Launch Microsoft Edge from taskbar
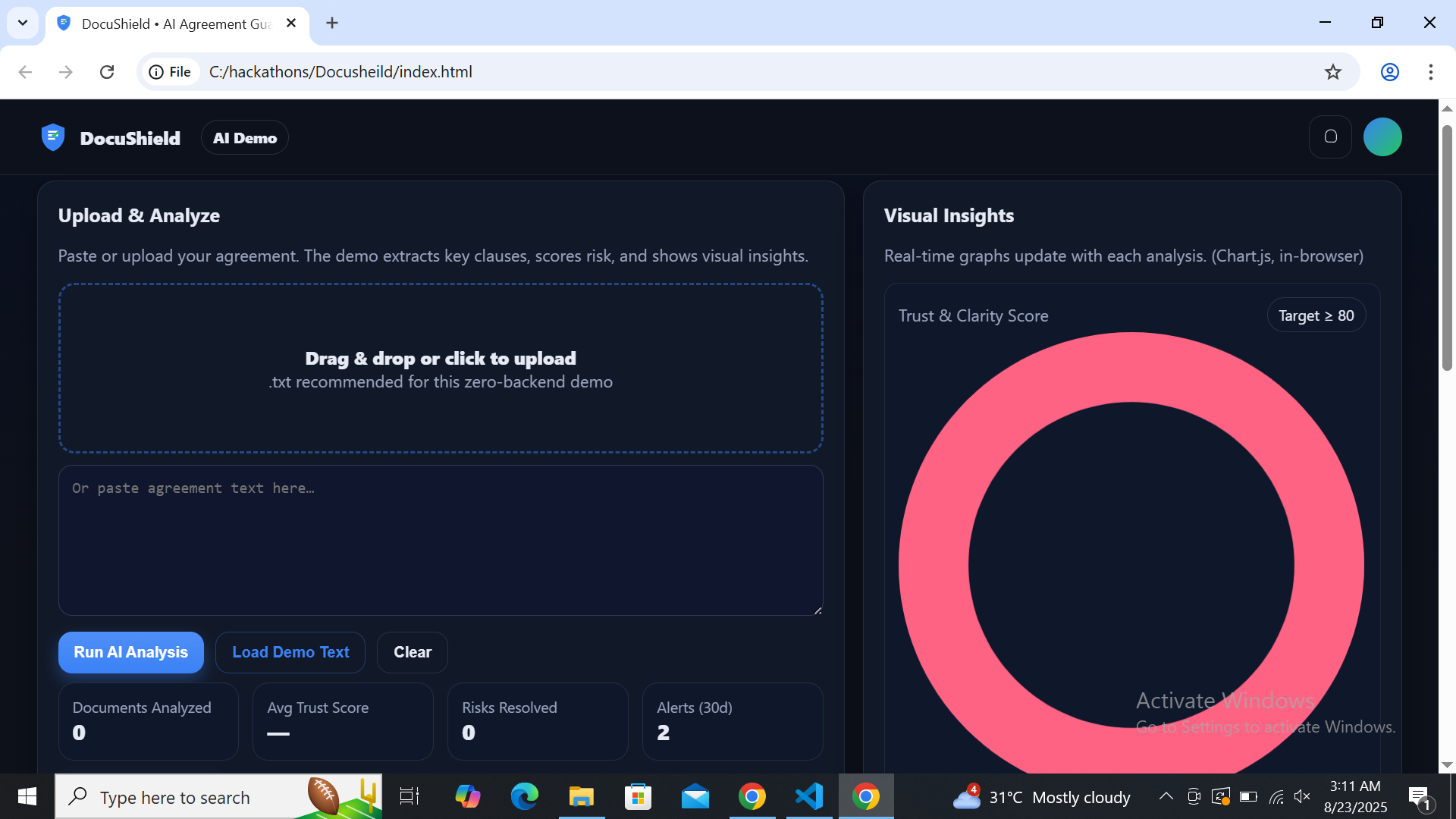This screenshot has width=1456, height=819. (524, 796)
